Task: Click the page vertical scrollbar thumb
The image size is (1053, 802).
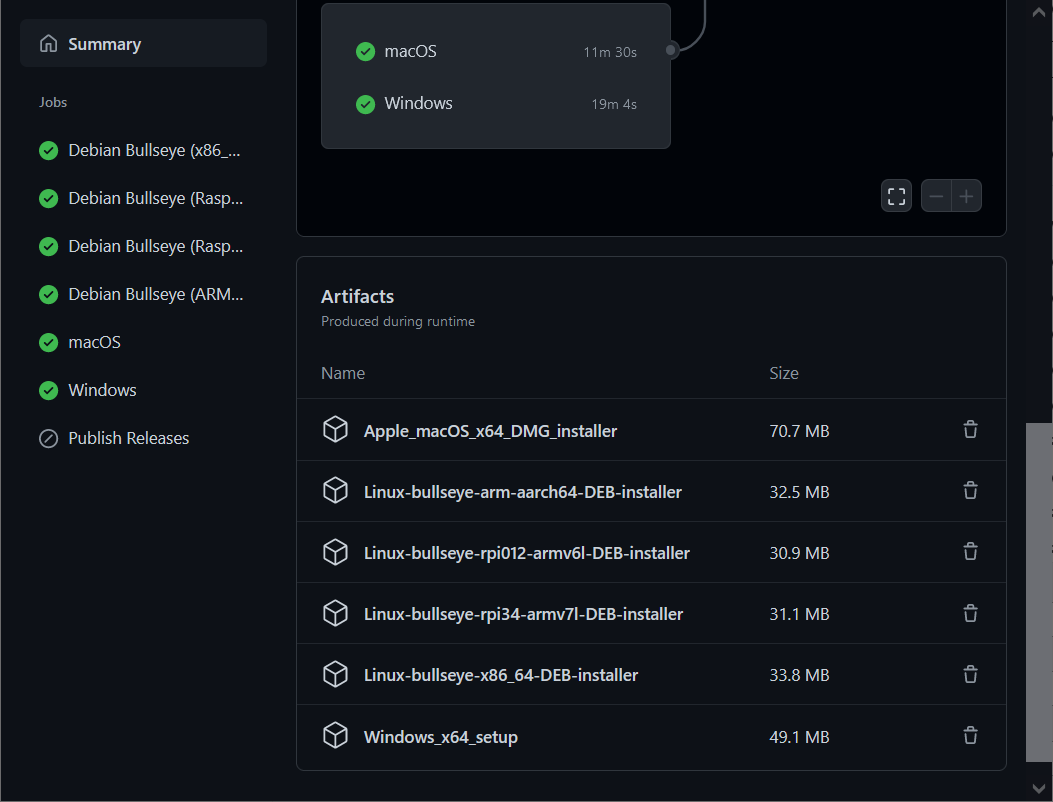Action: [1039, 592]
